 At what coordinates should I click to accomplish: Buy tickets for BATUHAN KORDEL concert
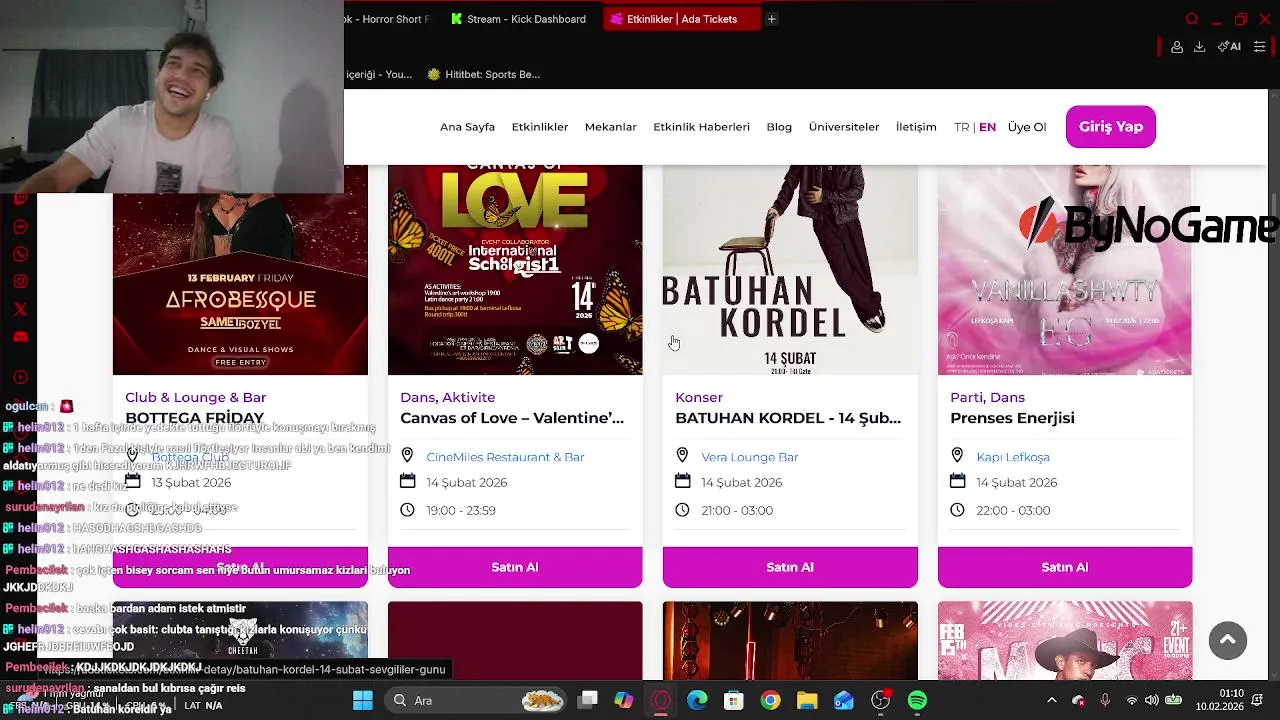(790, 567)
